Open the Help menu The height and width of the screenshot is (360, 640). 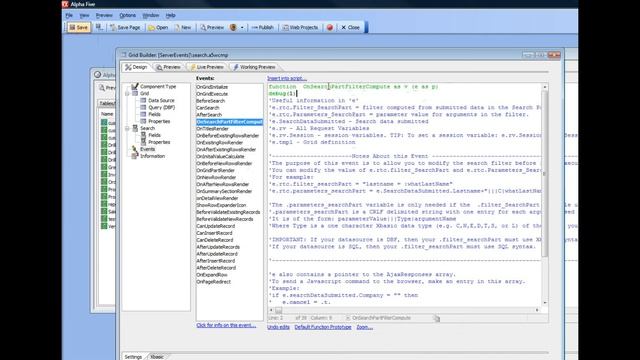[x=171, y=16]
